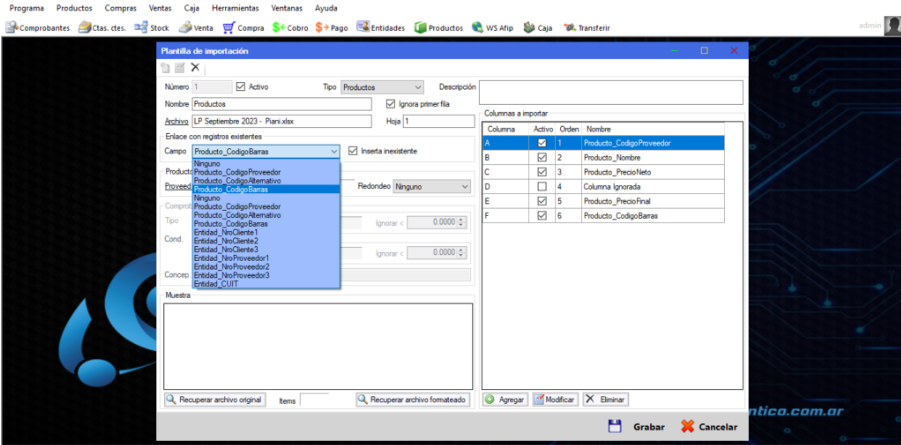This screenshot has width=901, height=445.
Task: Open WS Afip toolbar item
Action: 492,28
